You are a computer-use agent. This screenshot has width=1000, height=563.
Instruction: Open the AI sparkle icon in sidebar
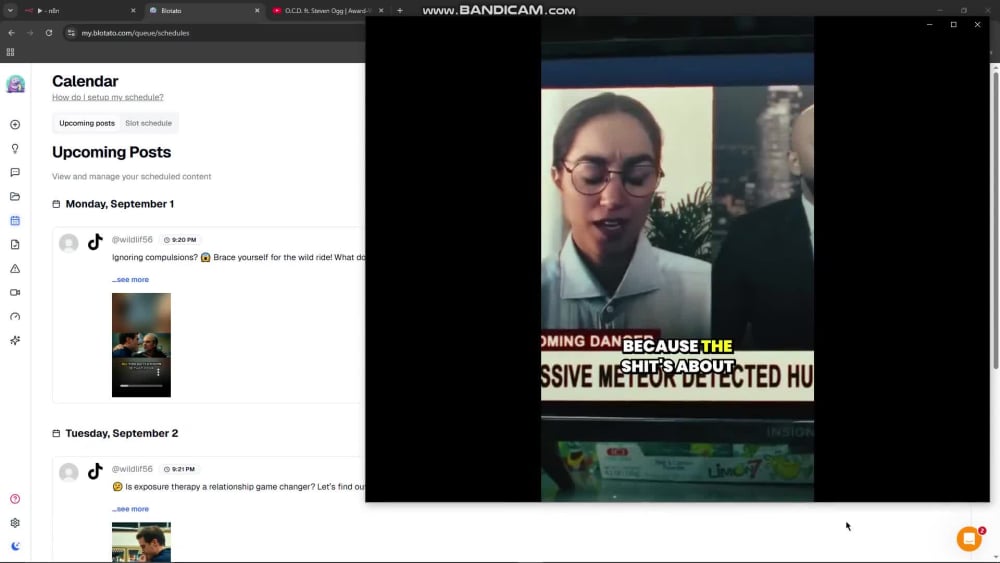15,340
